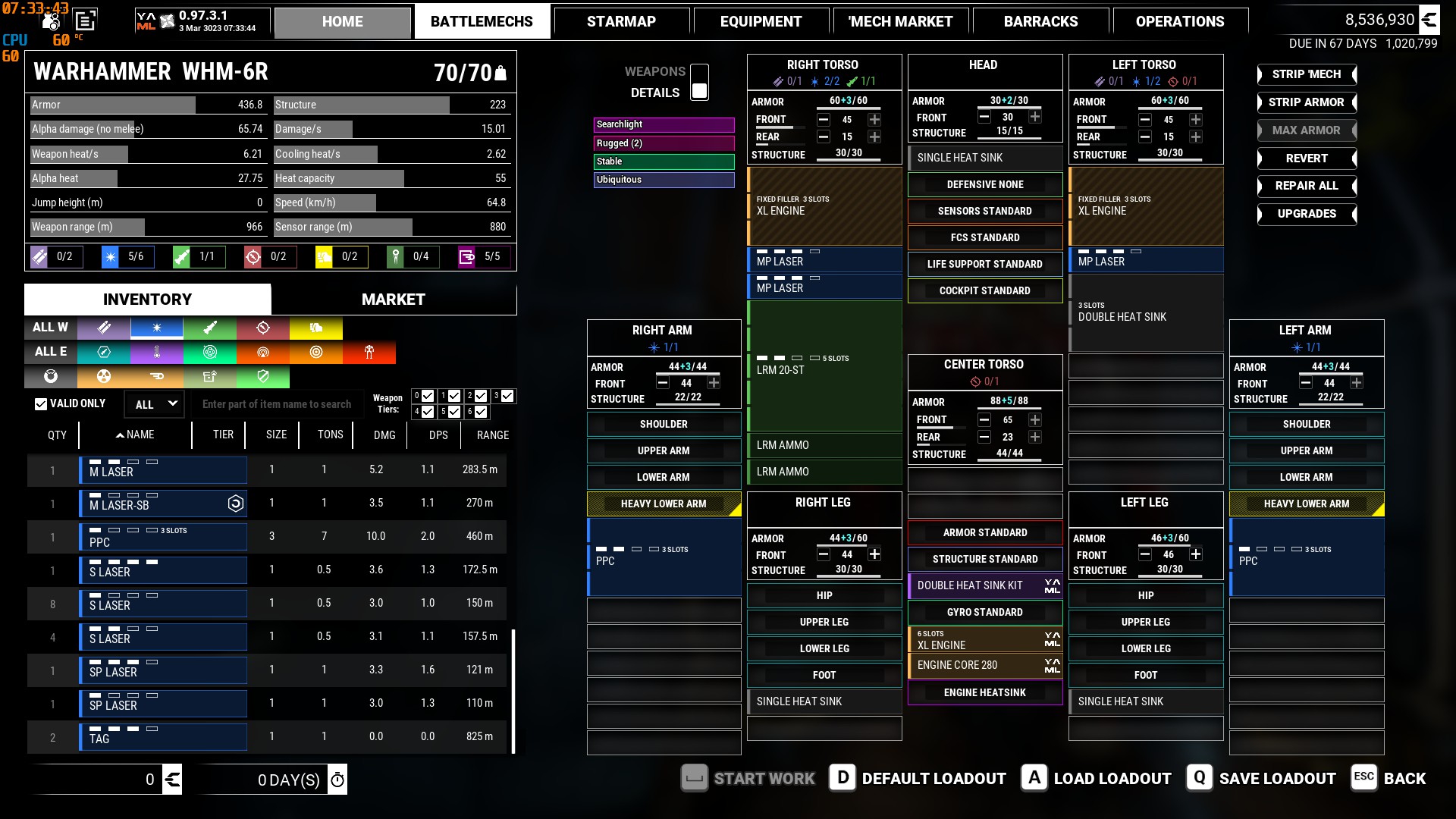Filter inventory by missile weapons icon
This screenshot has width=1456, height=819.
tap(210, 328)
